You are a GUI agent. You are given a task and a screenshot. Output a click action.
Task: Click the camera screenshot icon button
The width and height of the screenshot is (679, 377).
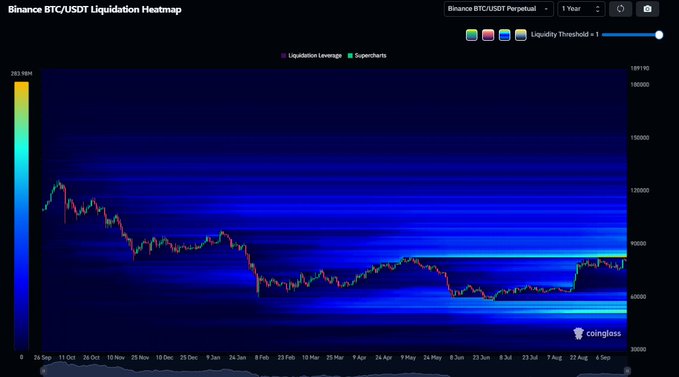(647, 9)
